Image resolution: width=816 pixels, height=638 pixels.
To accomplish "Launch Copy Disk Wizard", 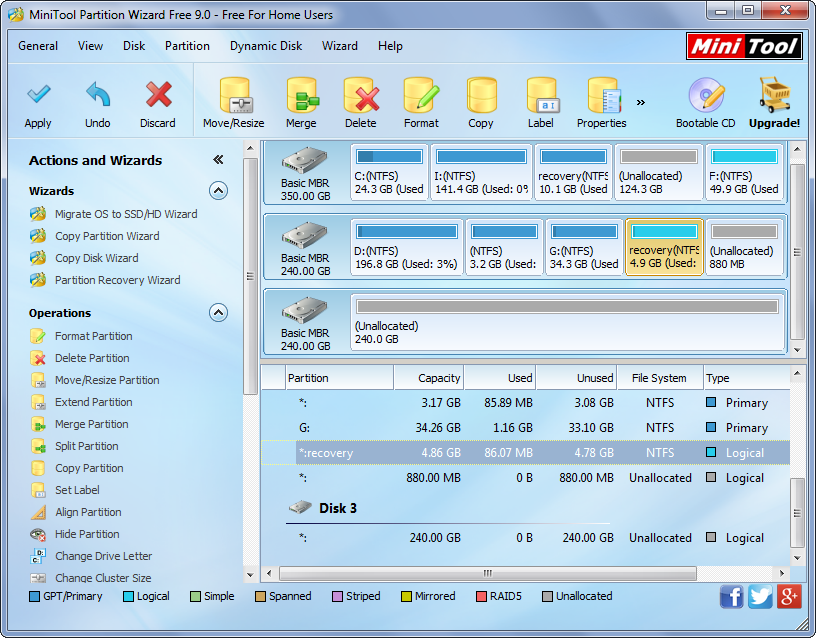I will pyautogui.click(x=84, y=258).
